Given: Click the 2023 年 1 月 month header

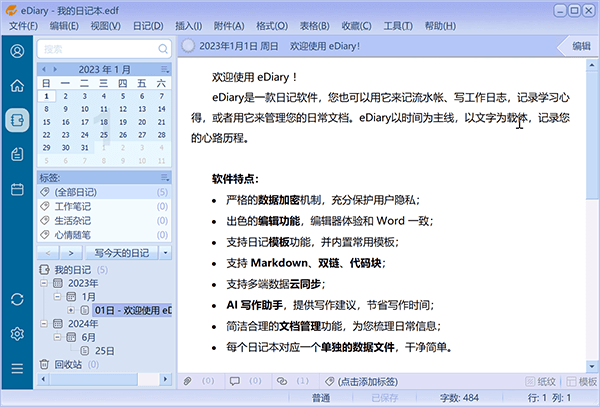Looking at the screenshot, I should point(104,70).
